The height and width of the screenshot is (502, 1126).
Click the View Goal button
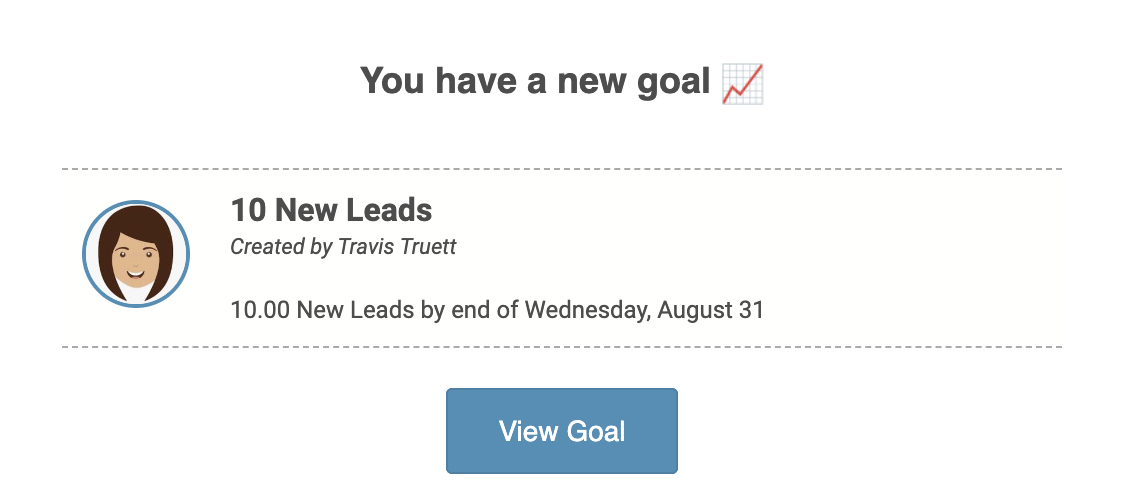click(x=562, y=431)
